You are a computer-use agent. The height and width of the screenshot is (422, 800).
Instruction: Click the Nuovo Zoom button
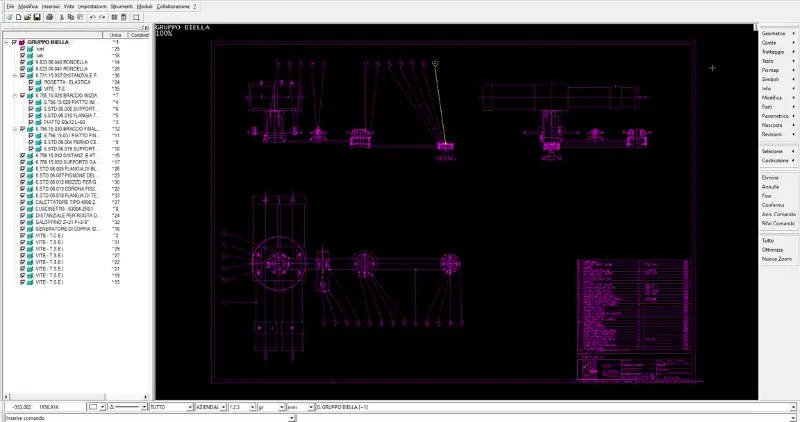pos(777,258)
